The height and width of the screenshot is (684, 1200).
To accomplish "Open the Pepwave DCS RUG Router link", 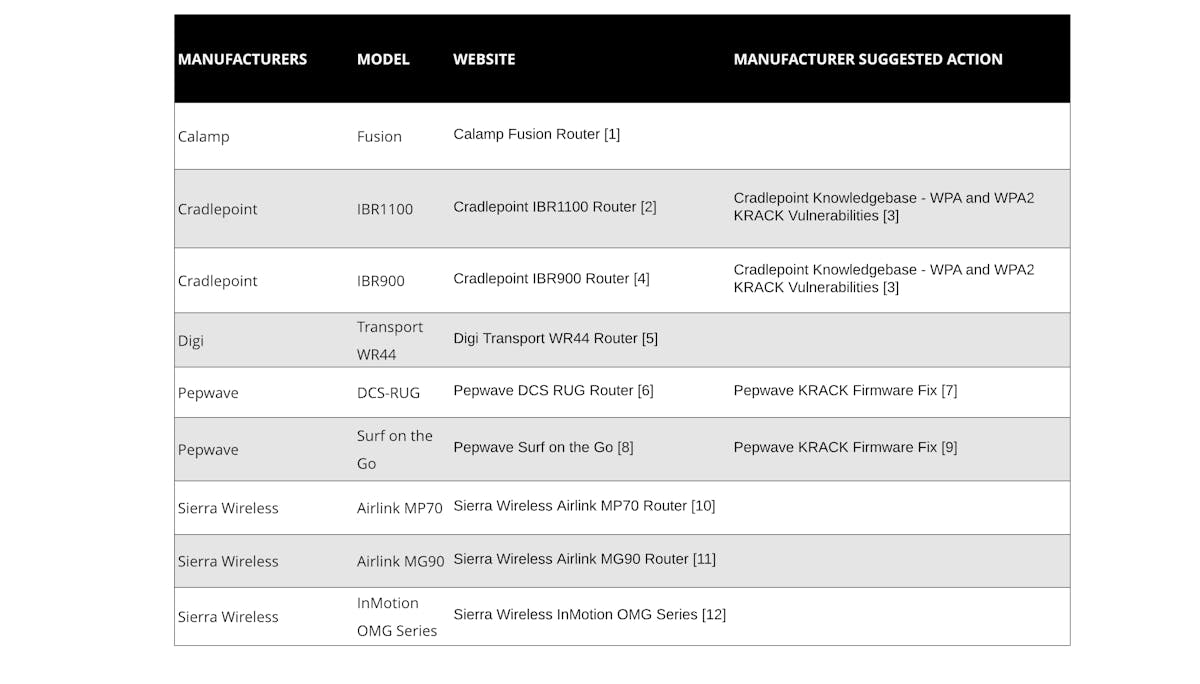I will click(553, 391).
